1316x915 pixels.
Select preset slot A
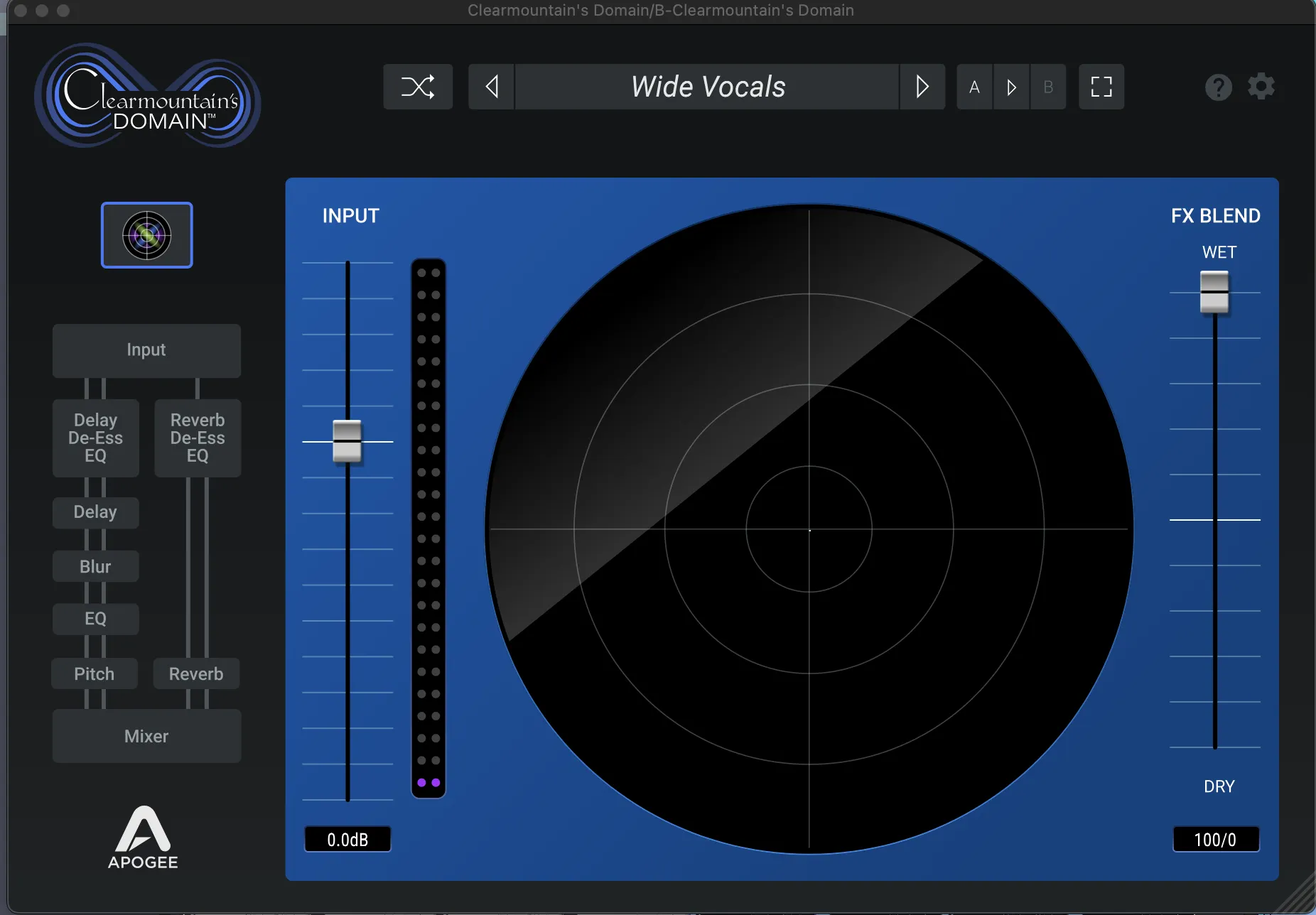pyautogui.click(x=975, y=87)
